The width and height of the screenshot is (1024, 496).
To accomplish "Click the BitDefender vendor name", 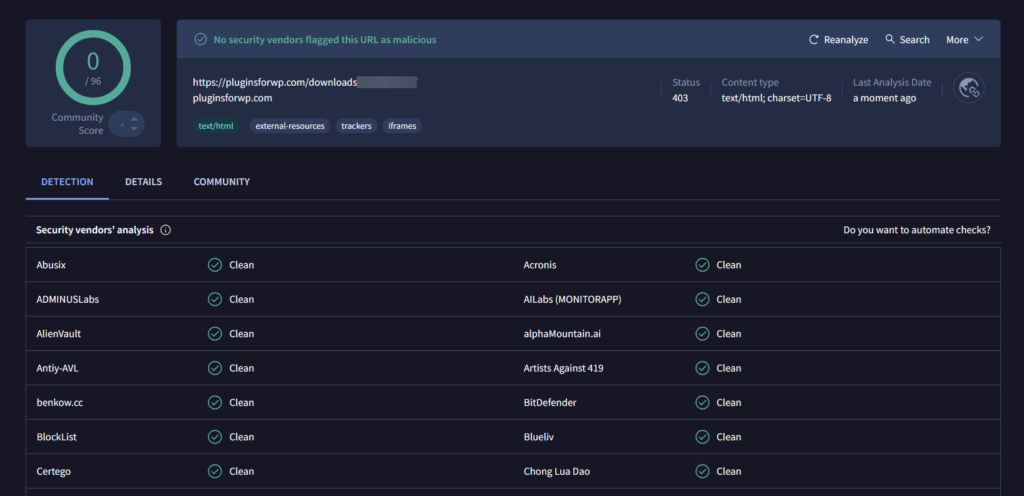I will [550, 403].
